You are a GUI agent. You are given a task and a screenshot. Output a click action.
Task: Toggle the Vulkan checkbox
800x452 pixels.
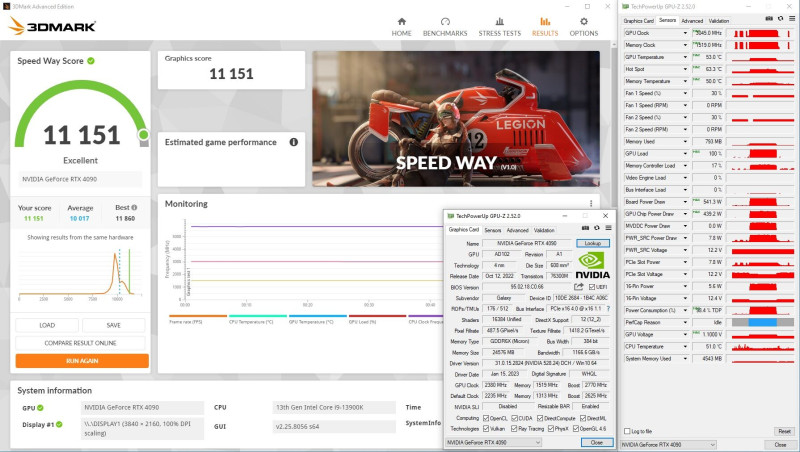[486, 429]
